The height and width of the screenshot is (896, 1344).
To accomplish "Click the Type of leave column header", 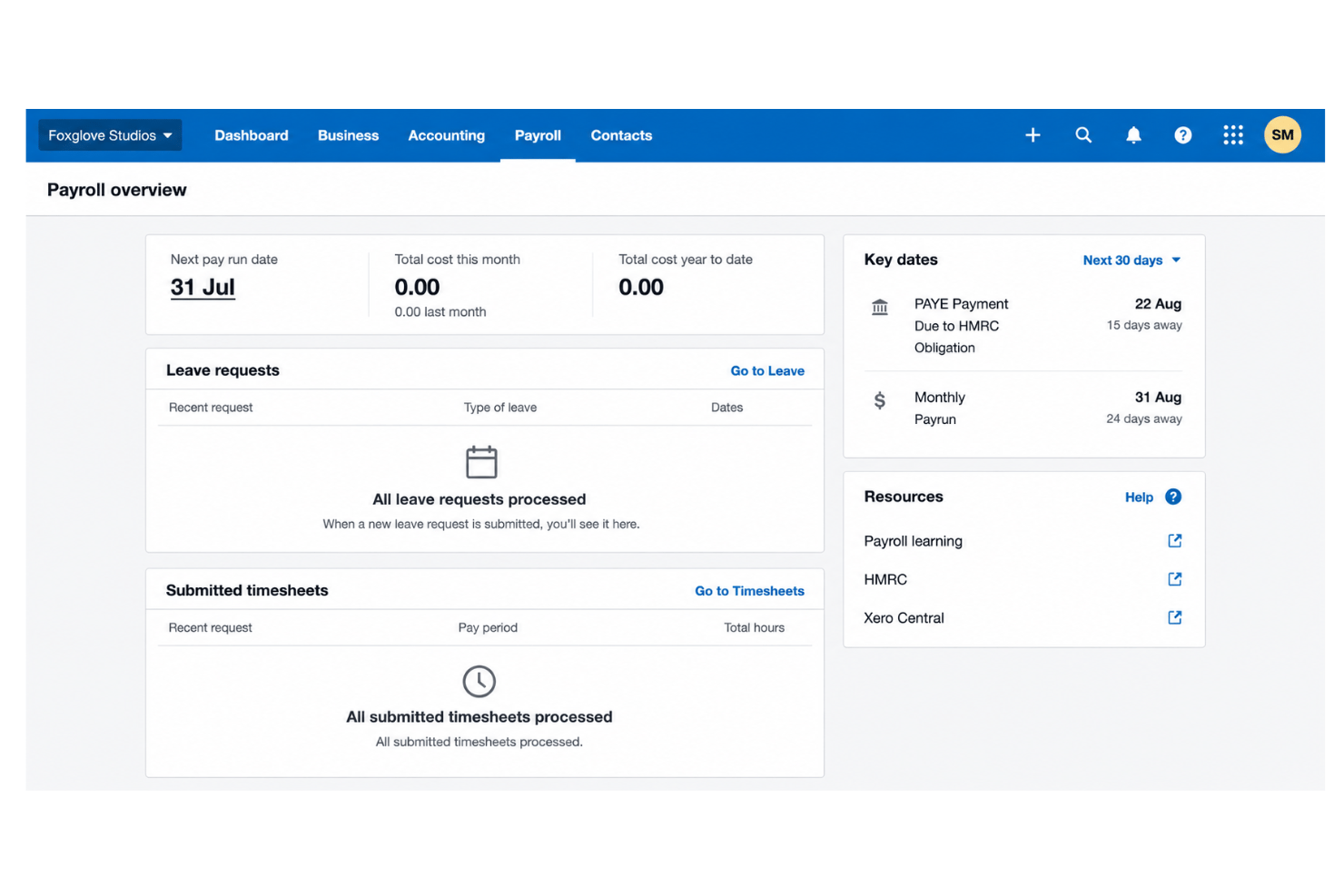I will [500, 408].
